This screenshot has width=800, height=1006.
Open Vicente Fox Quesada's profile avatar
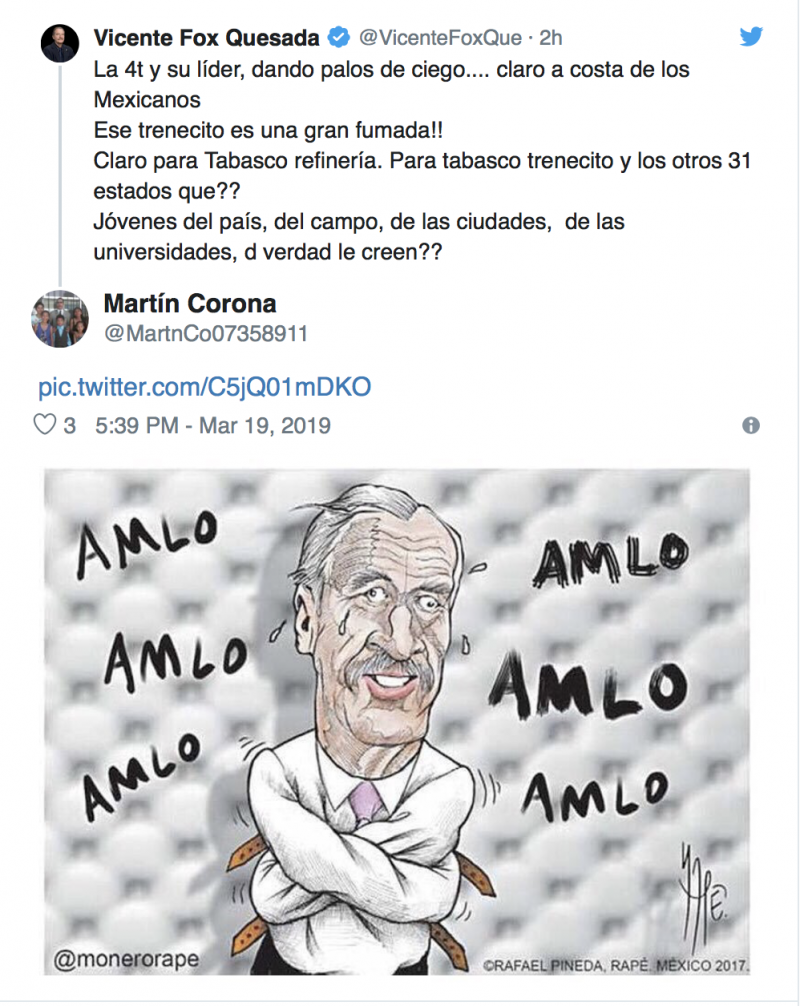pyautogui.click(x=60, y=43)
